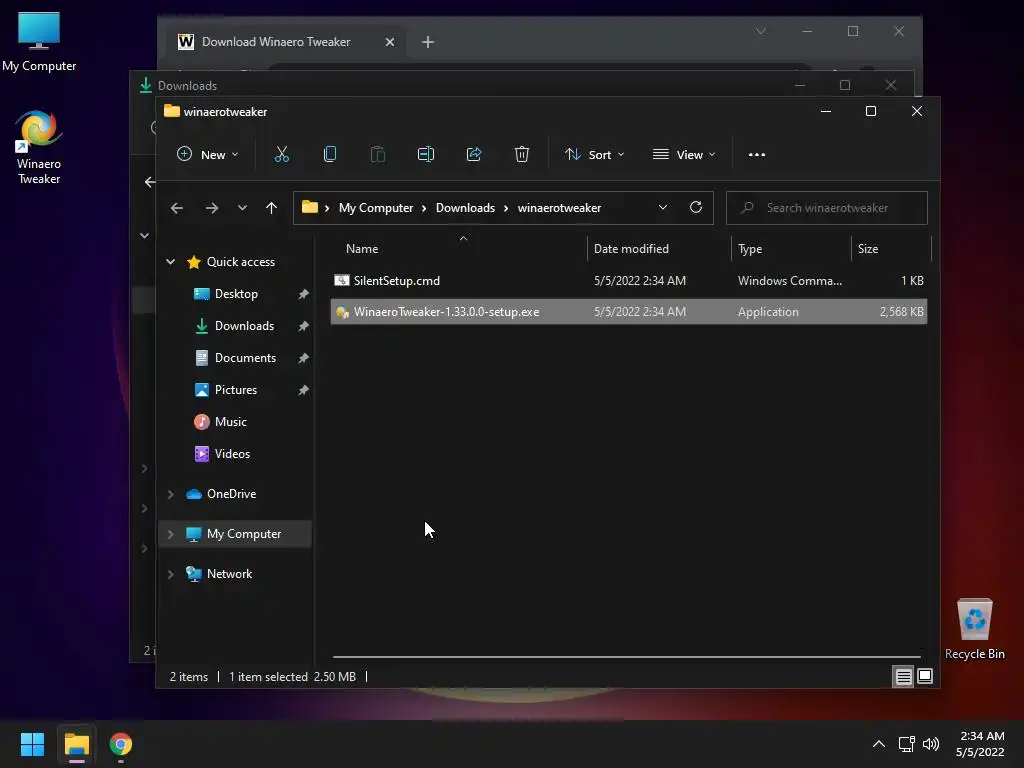Click the horizontal scrollbar in file list
The width and height of the screenshot is (1024, 768).
[627, 656]
